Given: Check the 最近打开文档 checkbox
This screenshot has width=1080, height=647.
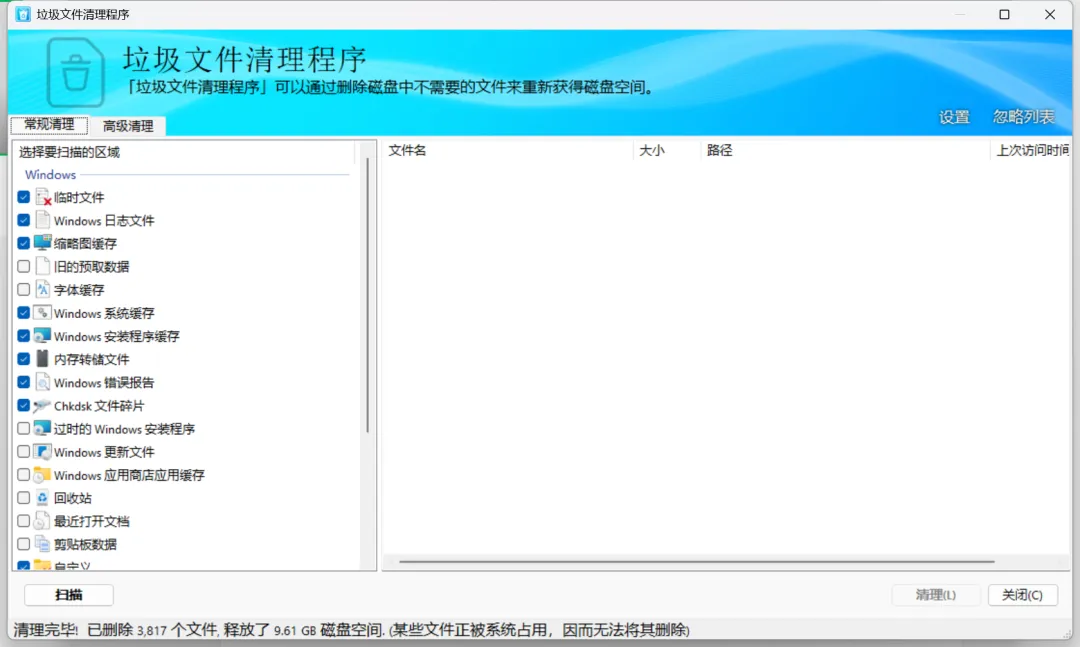Looking at the screenshot, I should [23, 521].
